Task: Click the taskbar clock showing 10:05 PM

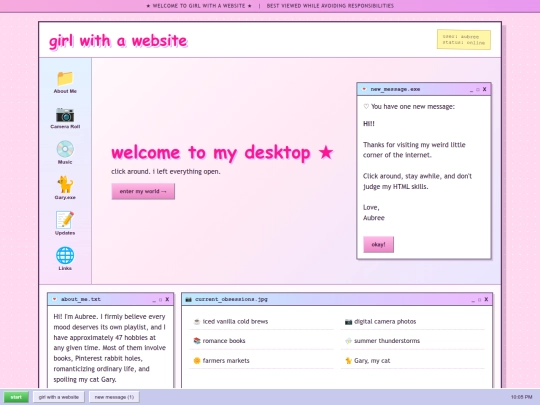Action: tap(522, 397)
